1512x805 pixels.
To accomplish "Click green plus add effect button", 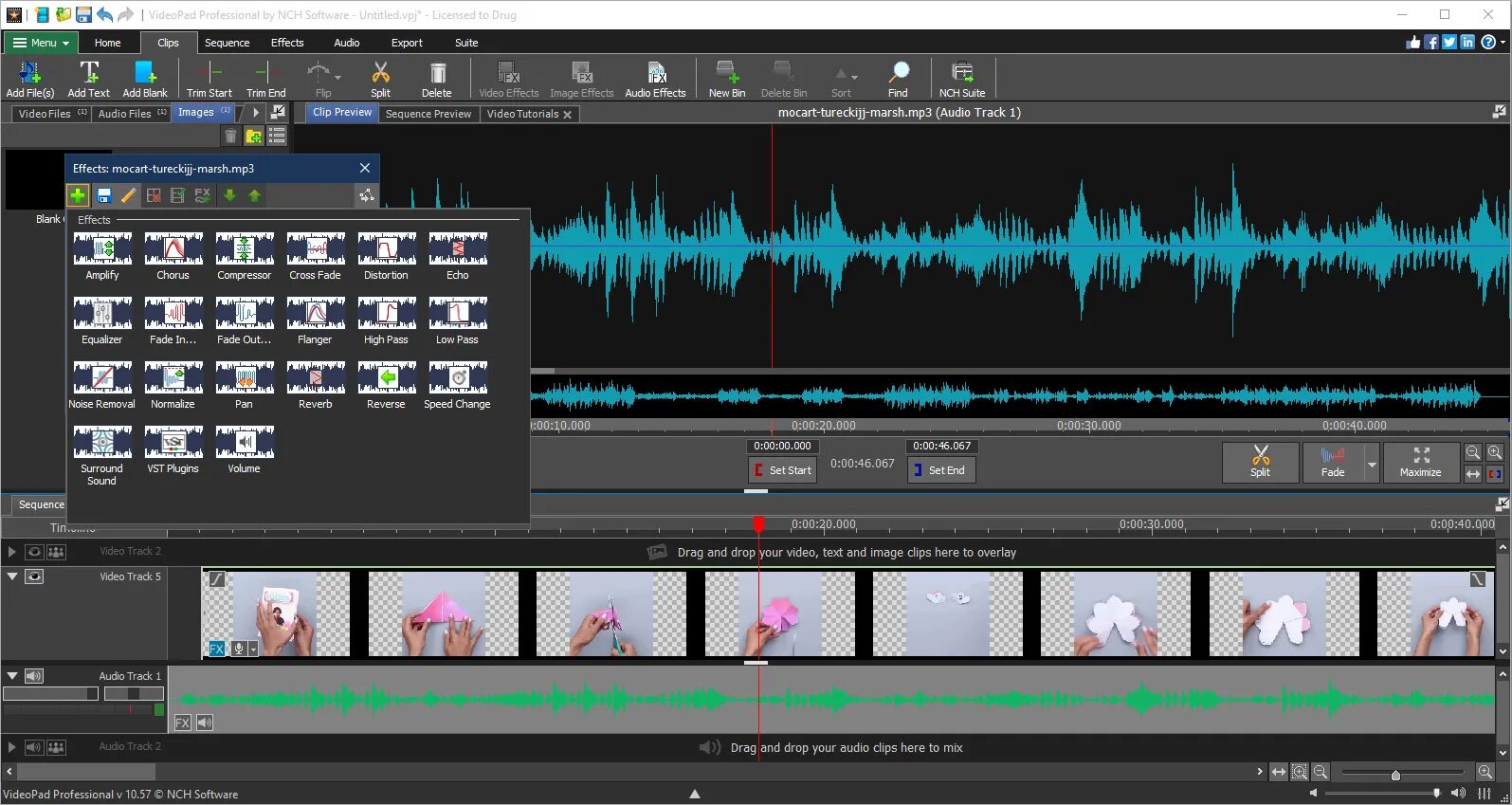I will (x=78, y=195).
